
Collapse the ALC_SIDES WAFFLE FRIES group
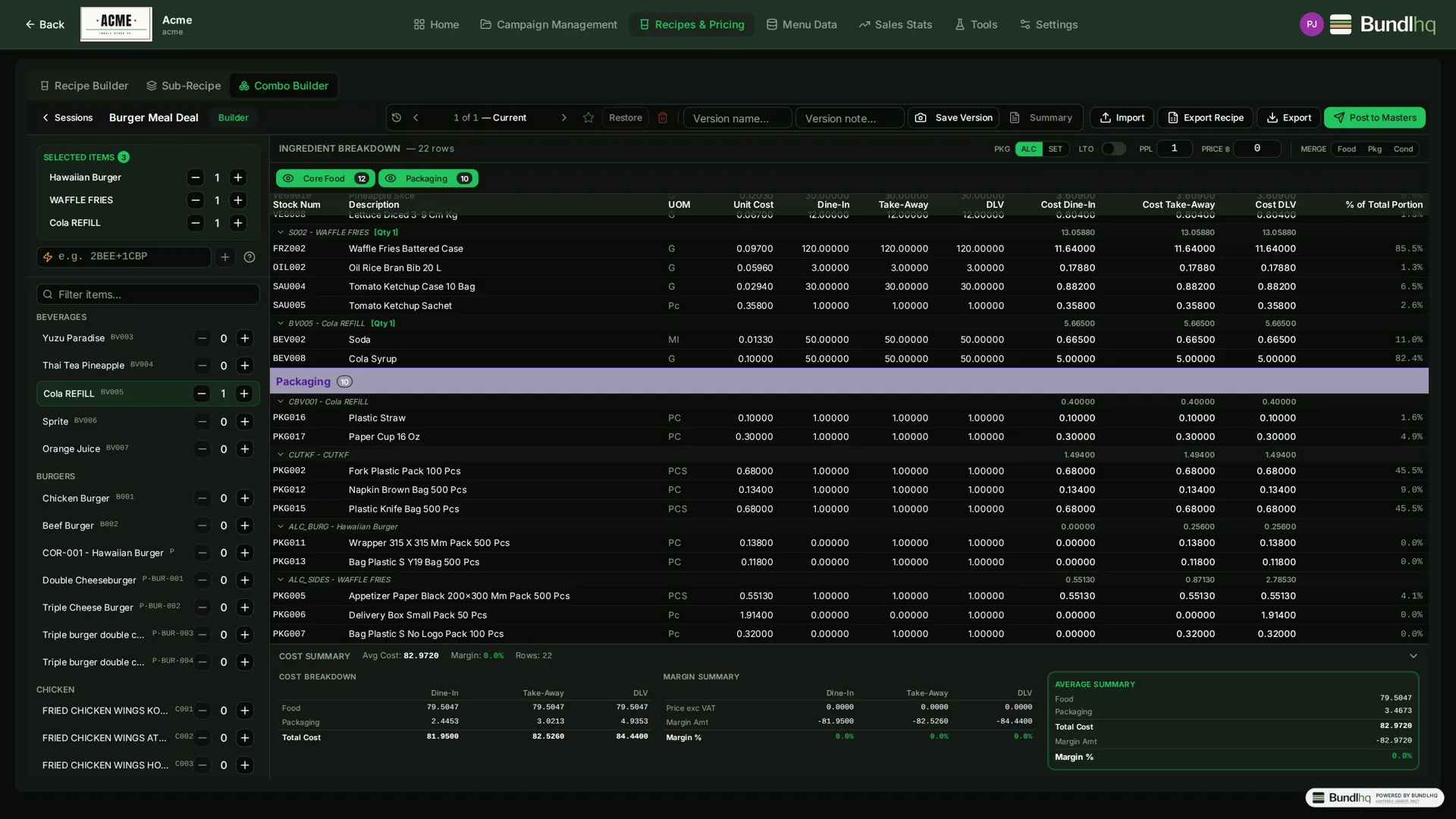pyautogui.click(x=281, y=579)
